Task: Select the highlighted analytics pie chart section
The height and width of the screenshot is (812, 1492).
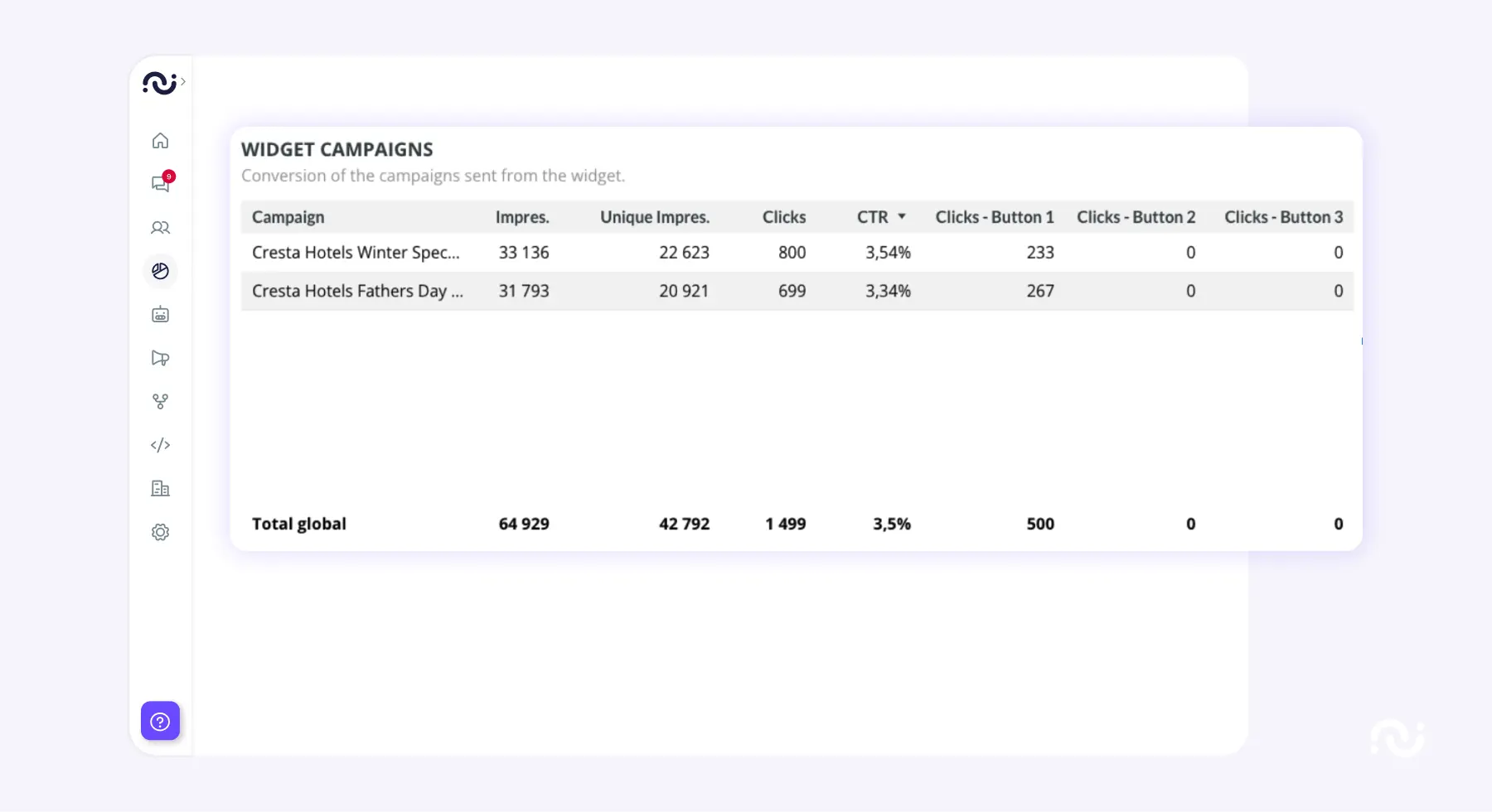Action: coord(160,271)
